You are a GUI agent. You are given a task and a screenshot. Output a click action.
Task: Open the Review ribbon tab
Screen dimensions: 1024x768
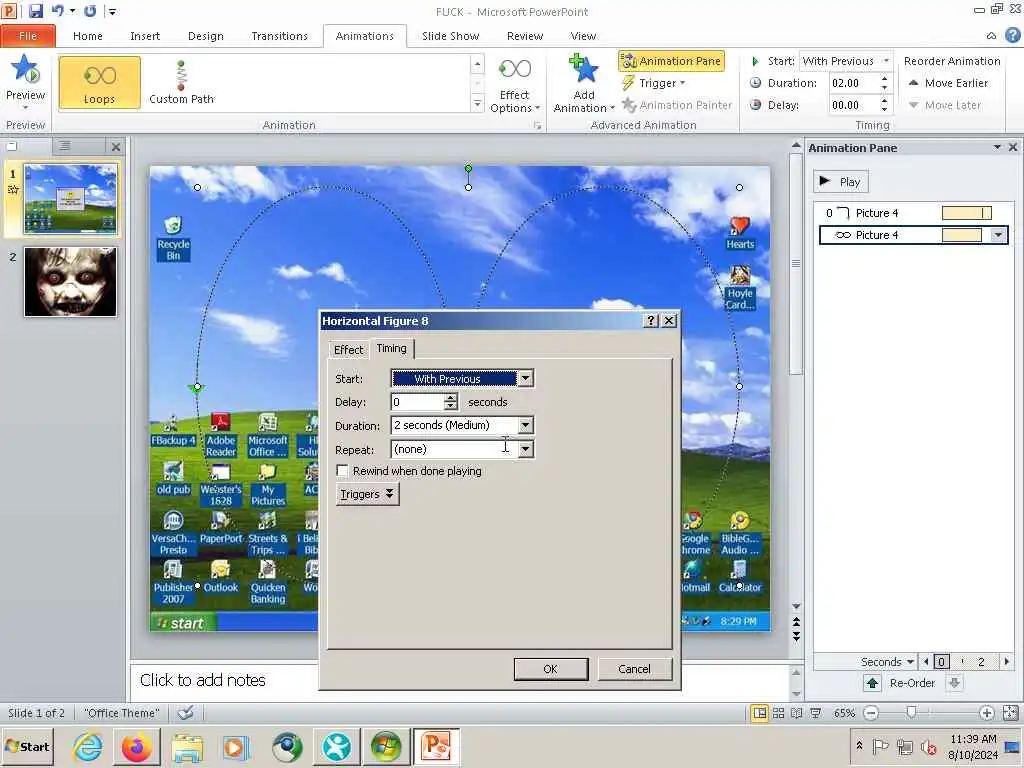524,36
